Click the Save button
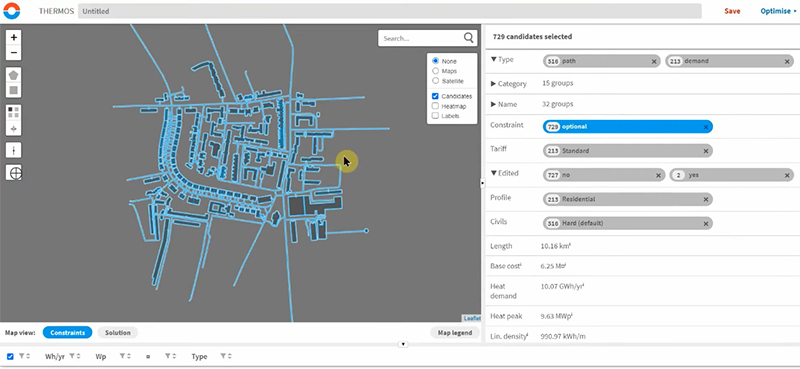 pos(732,11)
